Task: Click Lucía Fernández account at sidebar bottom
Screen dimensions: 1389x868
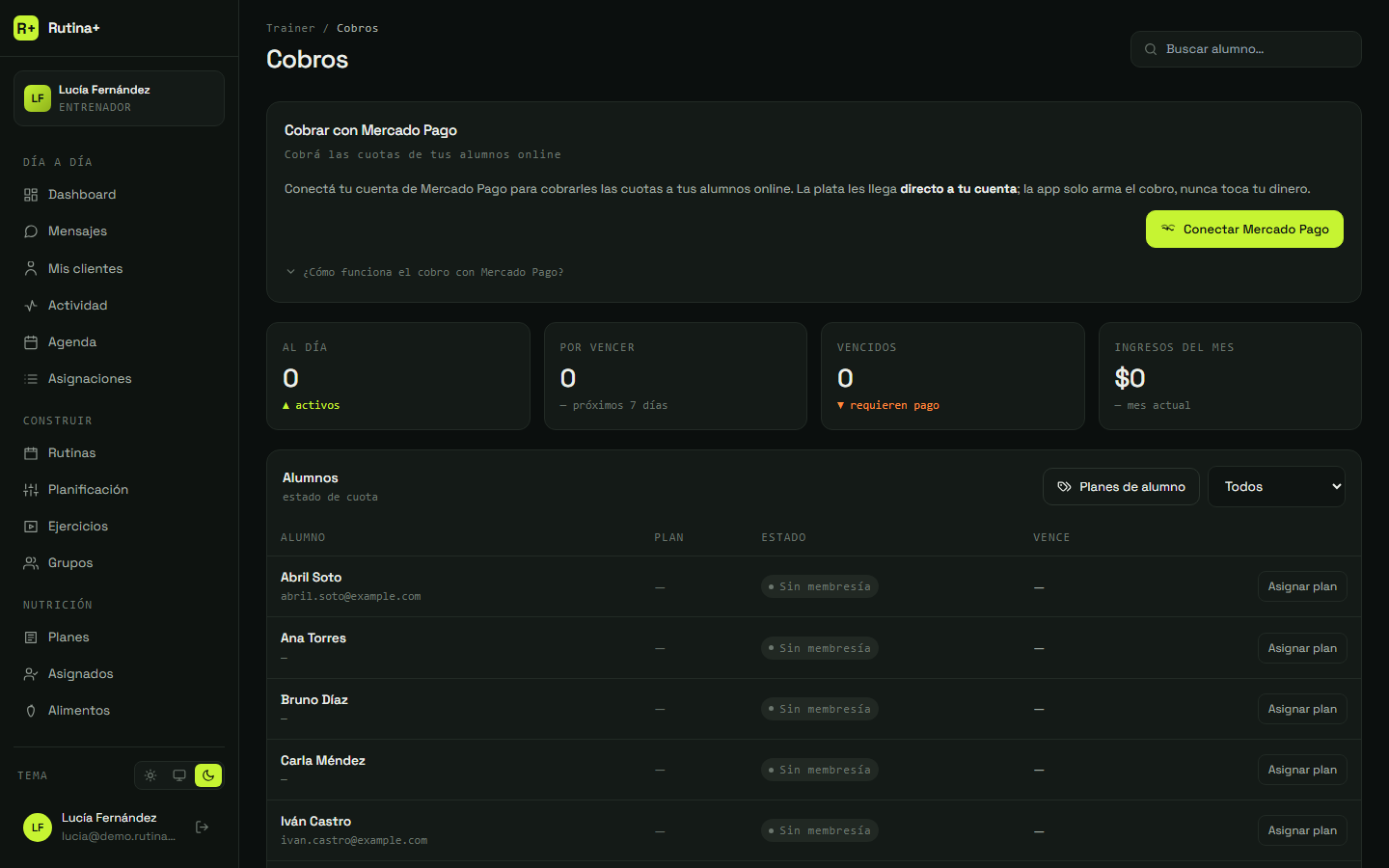Action: coord(99,827)
